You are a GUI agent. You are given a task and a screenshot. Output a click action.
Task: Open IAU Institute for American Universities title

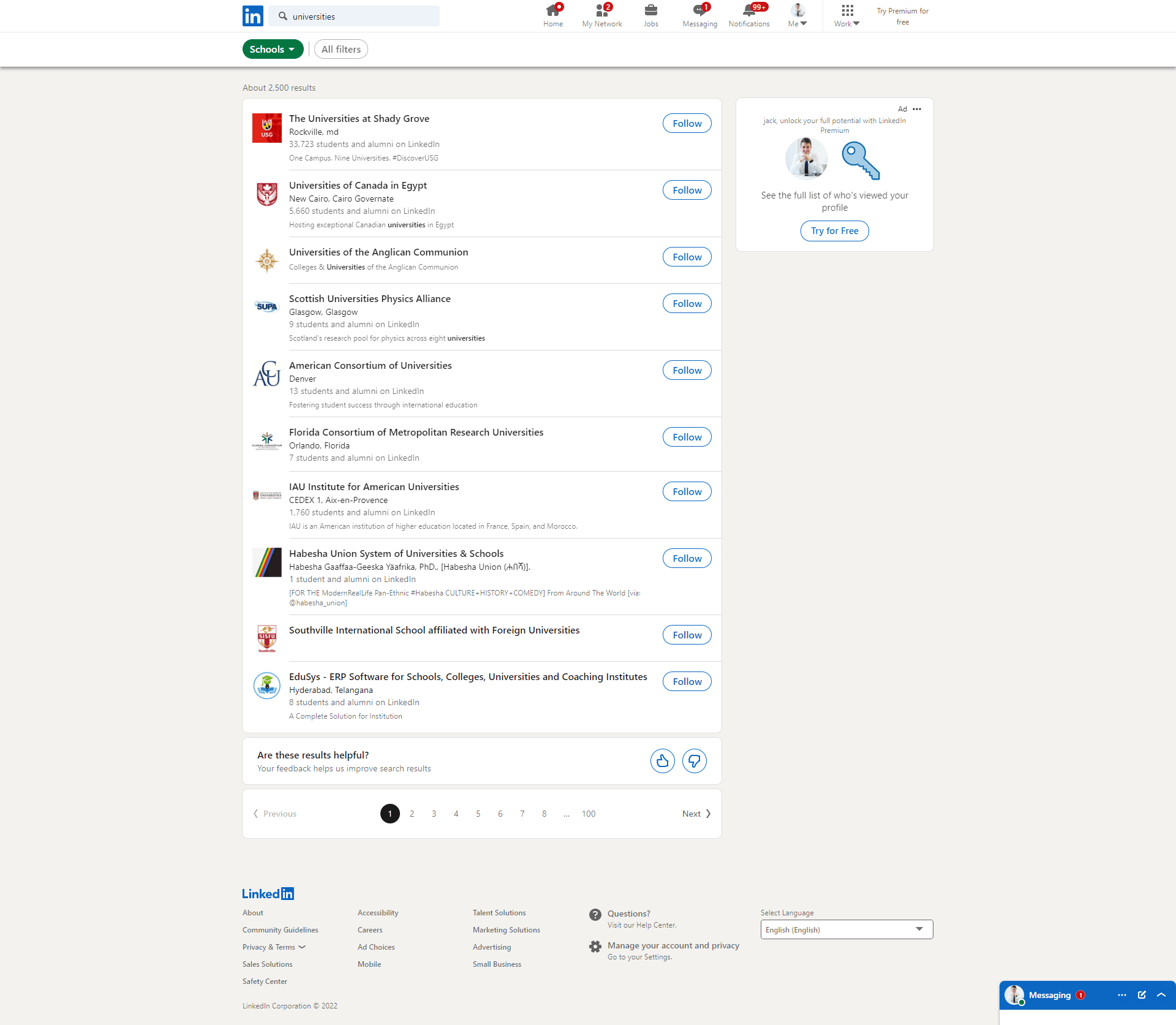pos(374,486)
